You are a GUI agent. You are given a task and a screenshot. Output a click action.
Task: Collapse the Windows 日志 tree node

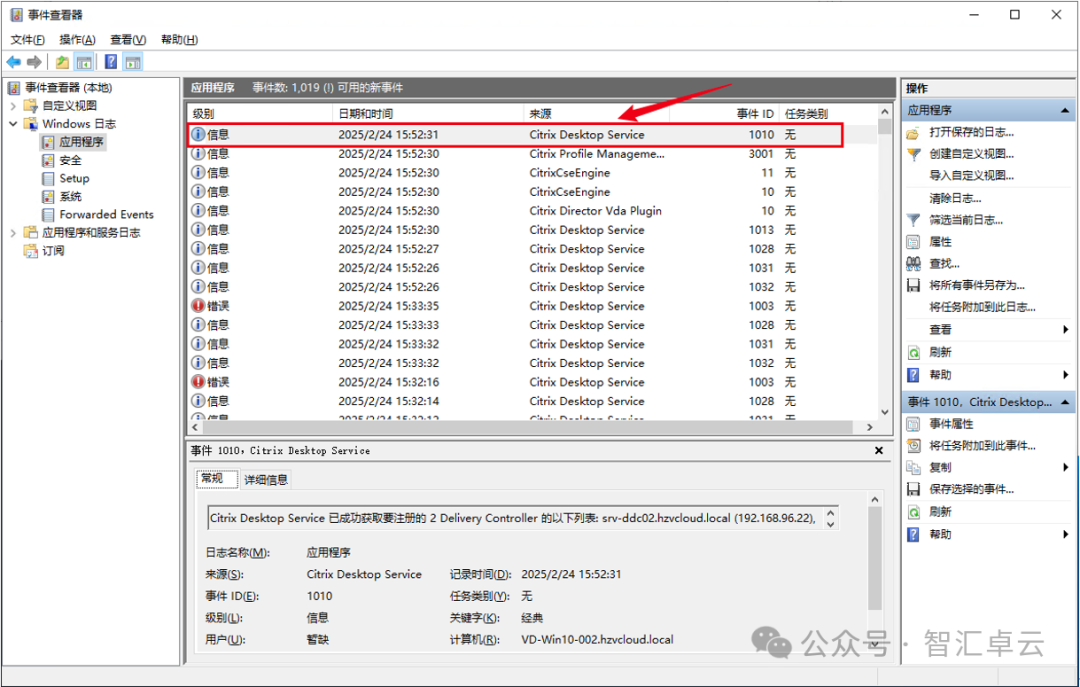point(13,123)
